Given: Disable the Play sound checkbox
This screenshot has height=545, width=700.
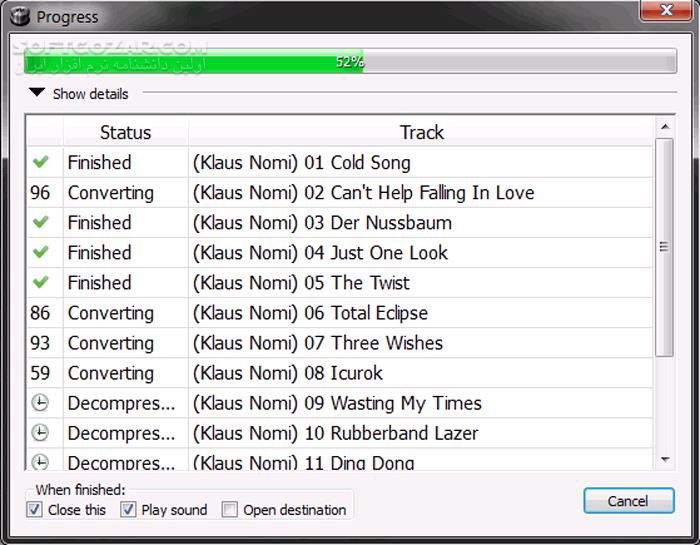Looking at the screenshot, I should [x=128, y=510].
